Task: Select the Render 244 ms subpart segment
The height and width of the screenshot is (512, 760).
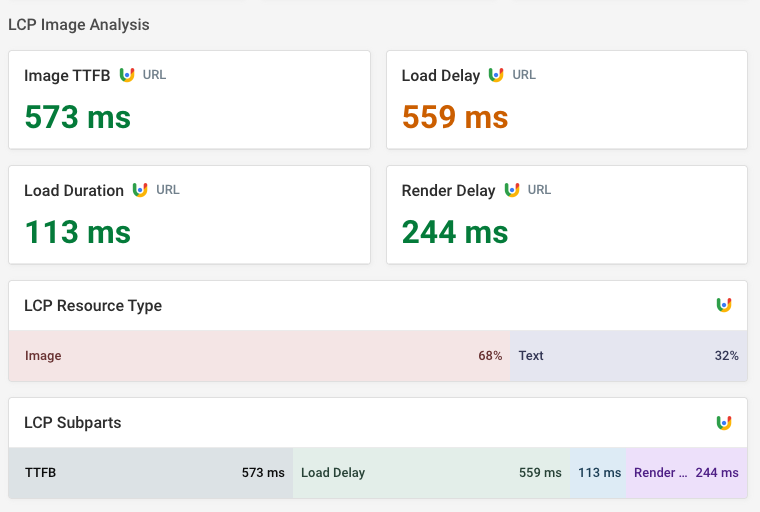Action: (x=687, y=473)
